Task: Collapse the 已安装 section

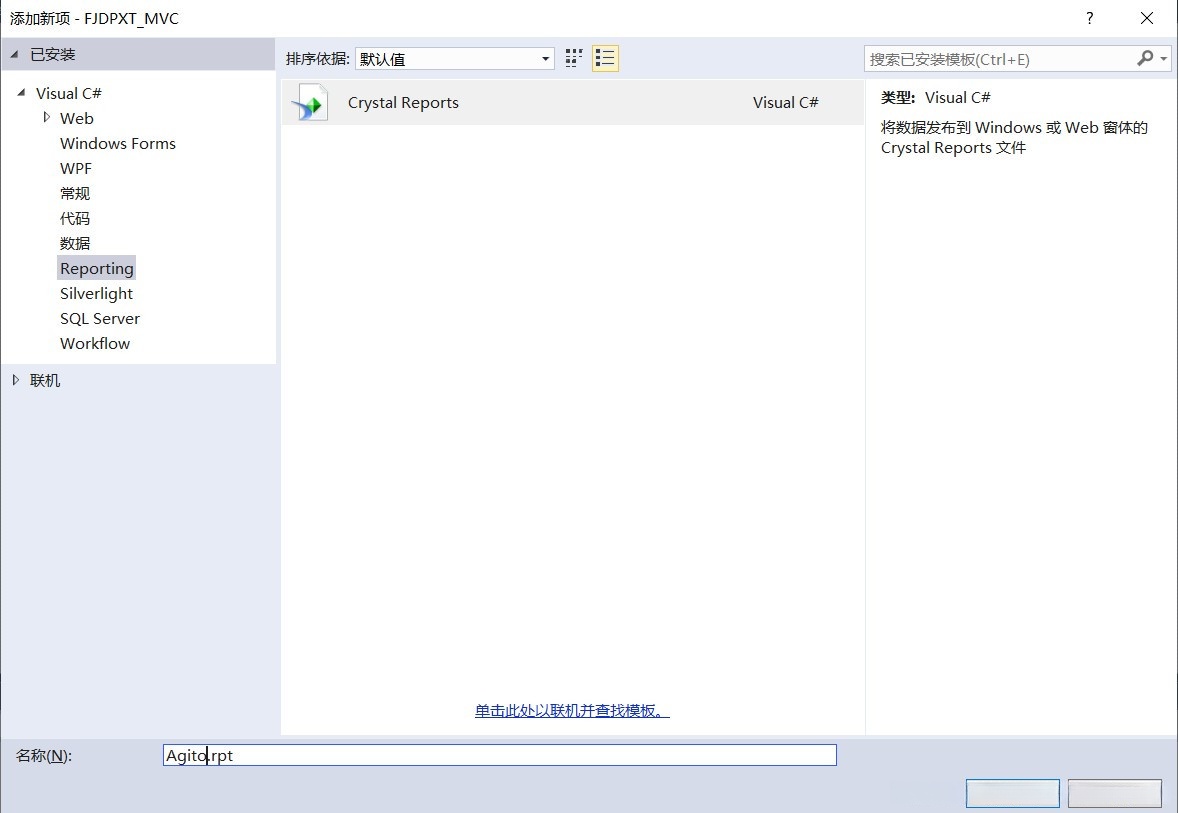Action: pyautogui.click(x=14, y=54)
